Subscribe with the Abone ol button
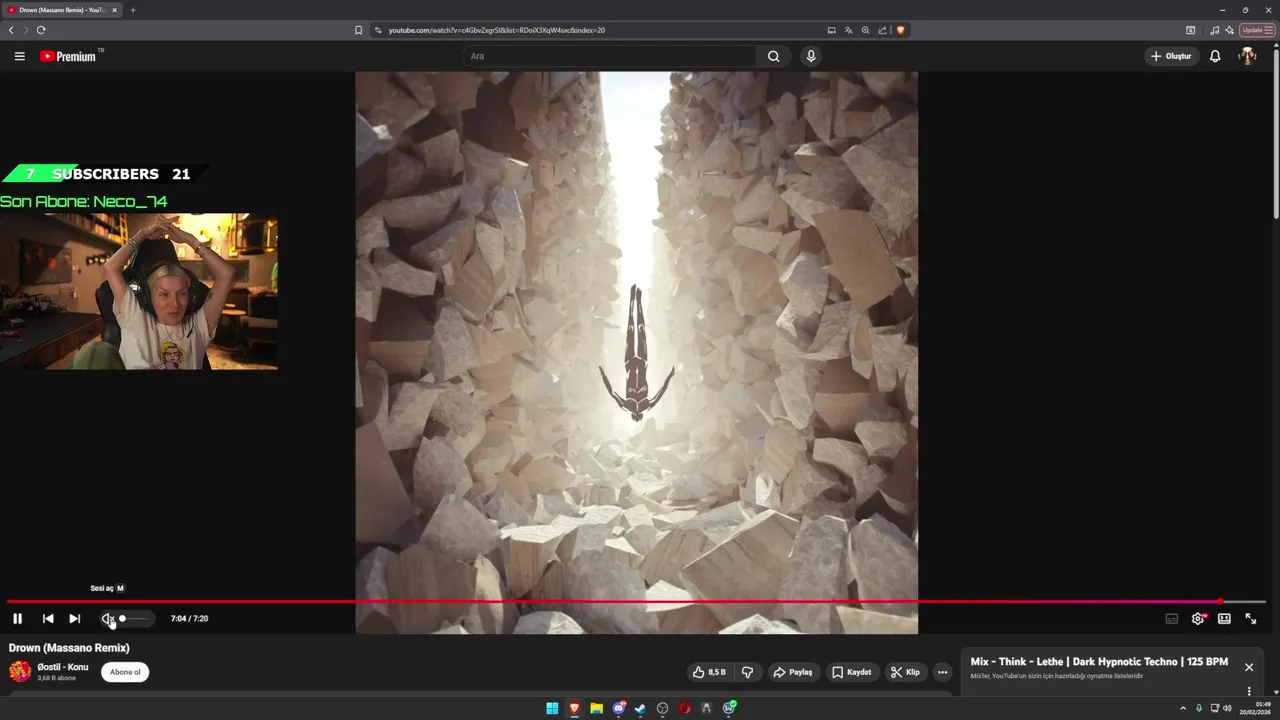This screenshot has width=1280, height=720. click(125, 672)
